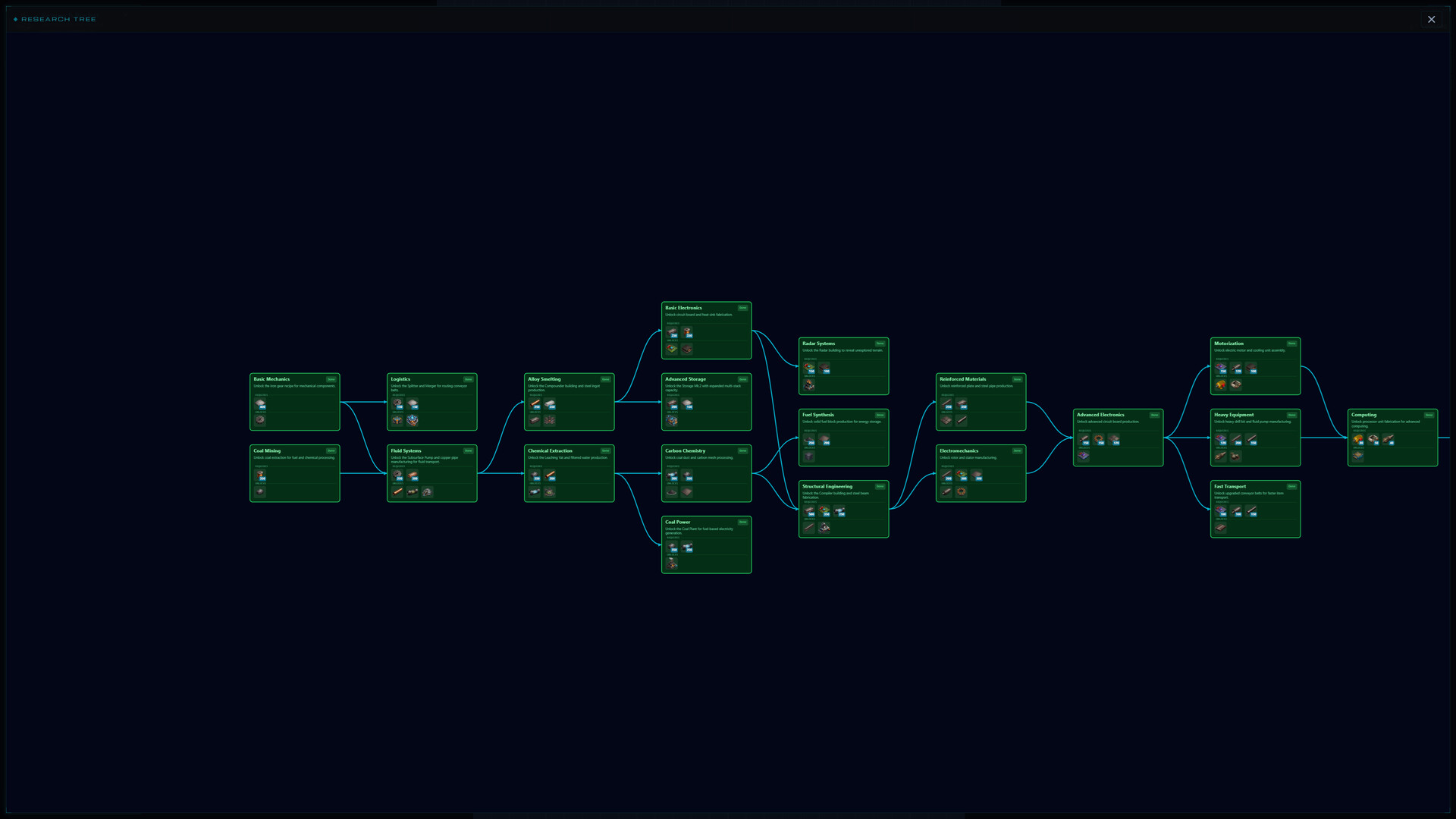The image size is (1456, 819).
Task: Select the Fast Transport research node
Action: pos(1255,509)
